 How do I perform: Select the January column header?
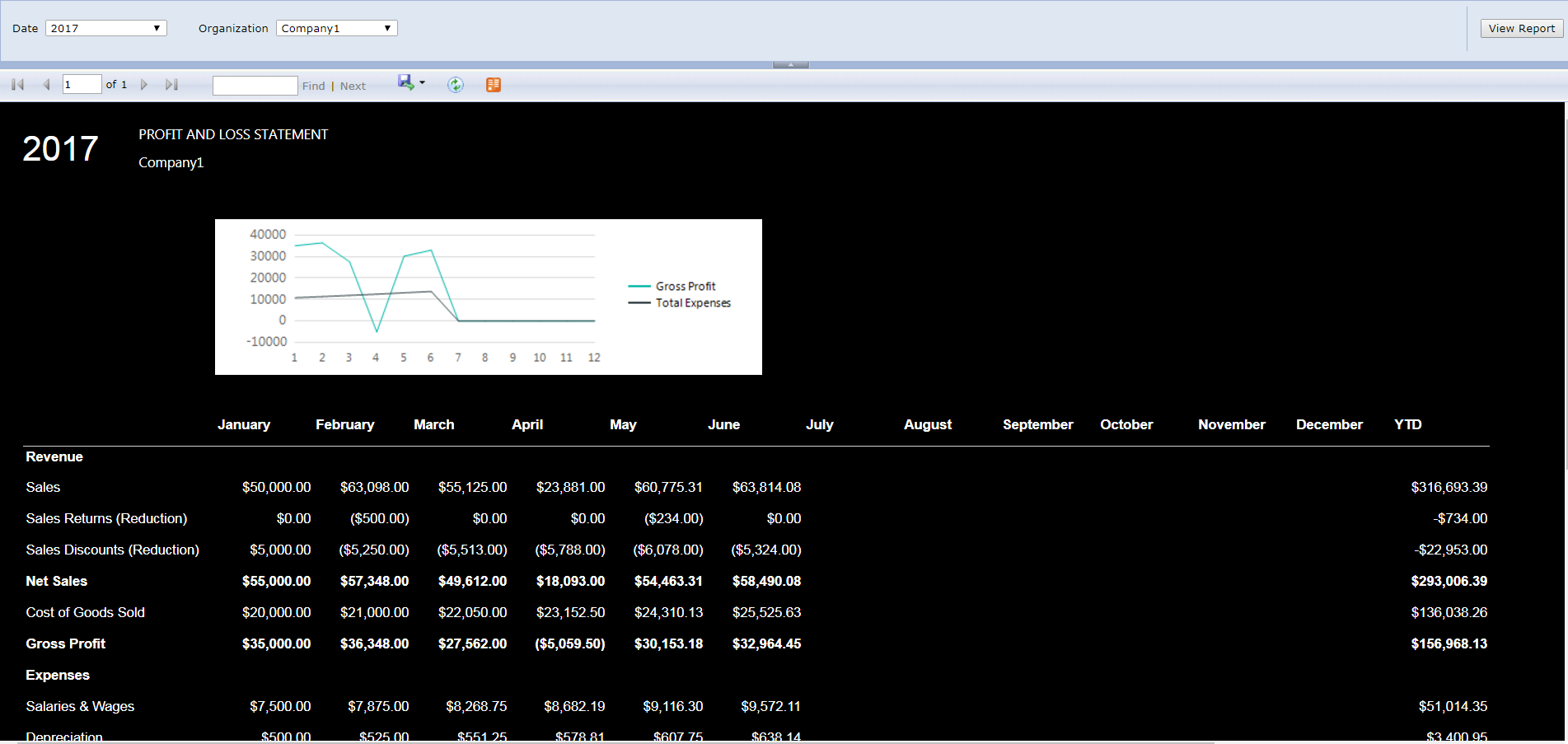(x=244, y=424)
